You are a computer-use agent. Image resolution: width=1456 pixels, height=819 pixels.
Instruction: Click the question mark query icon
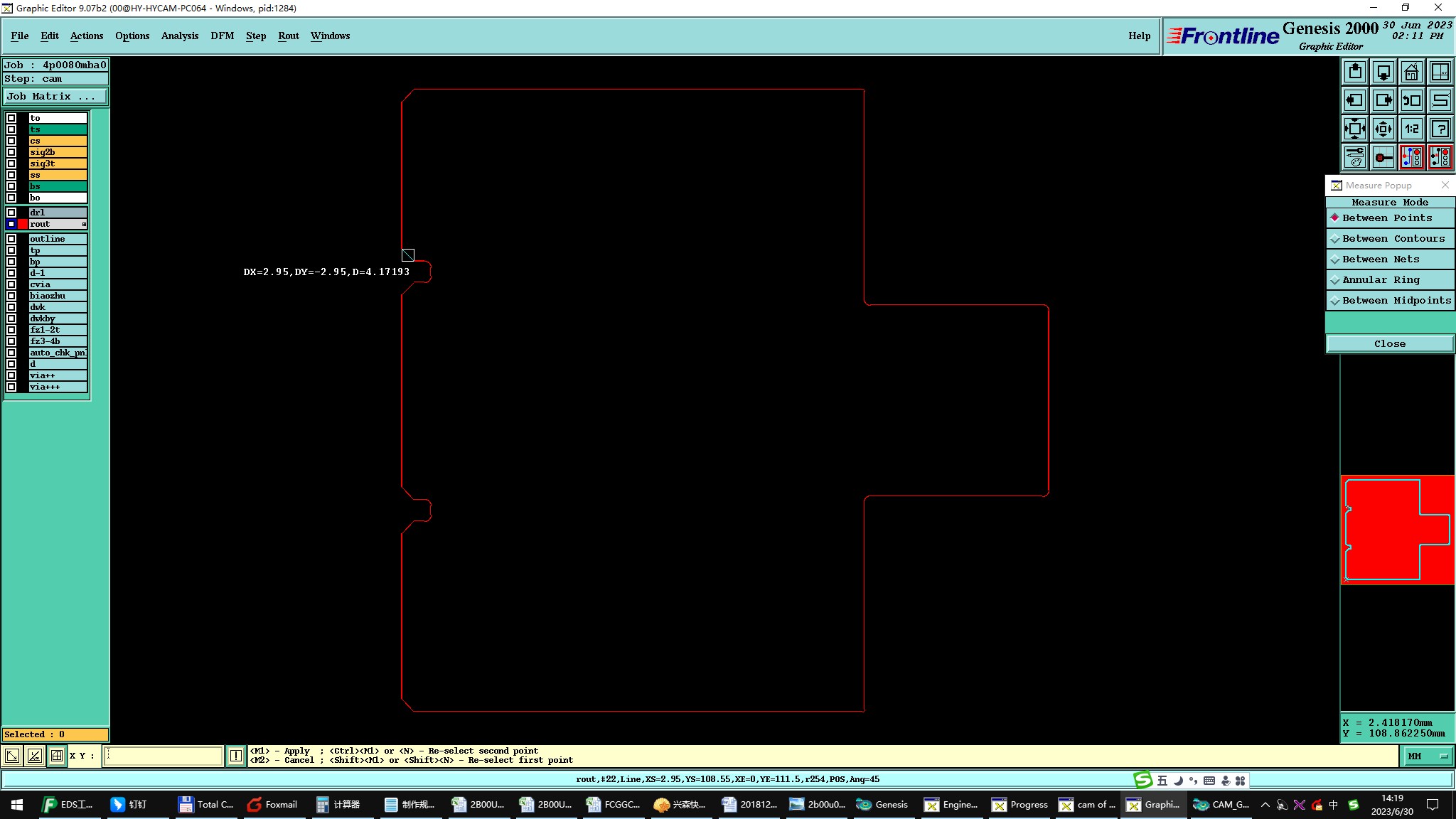click(x=1440, y=129)
